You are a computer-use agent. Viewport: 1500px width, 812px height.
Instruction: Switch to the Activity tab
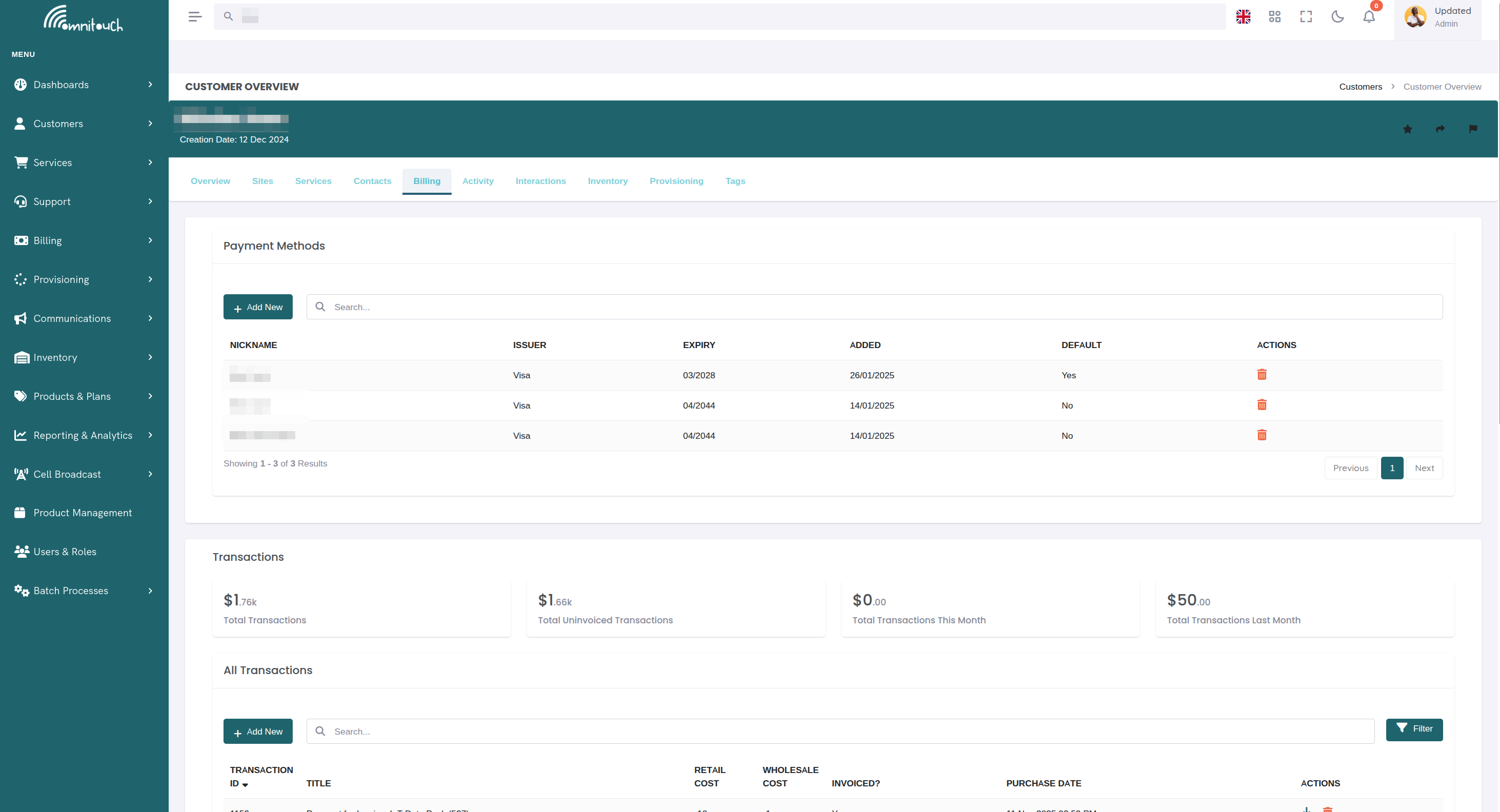(477, 181)
